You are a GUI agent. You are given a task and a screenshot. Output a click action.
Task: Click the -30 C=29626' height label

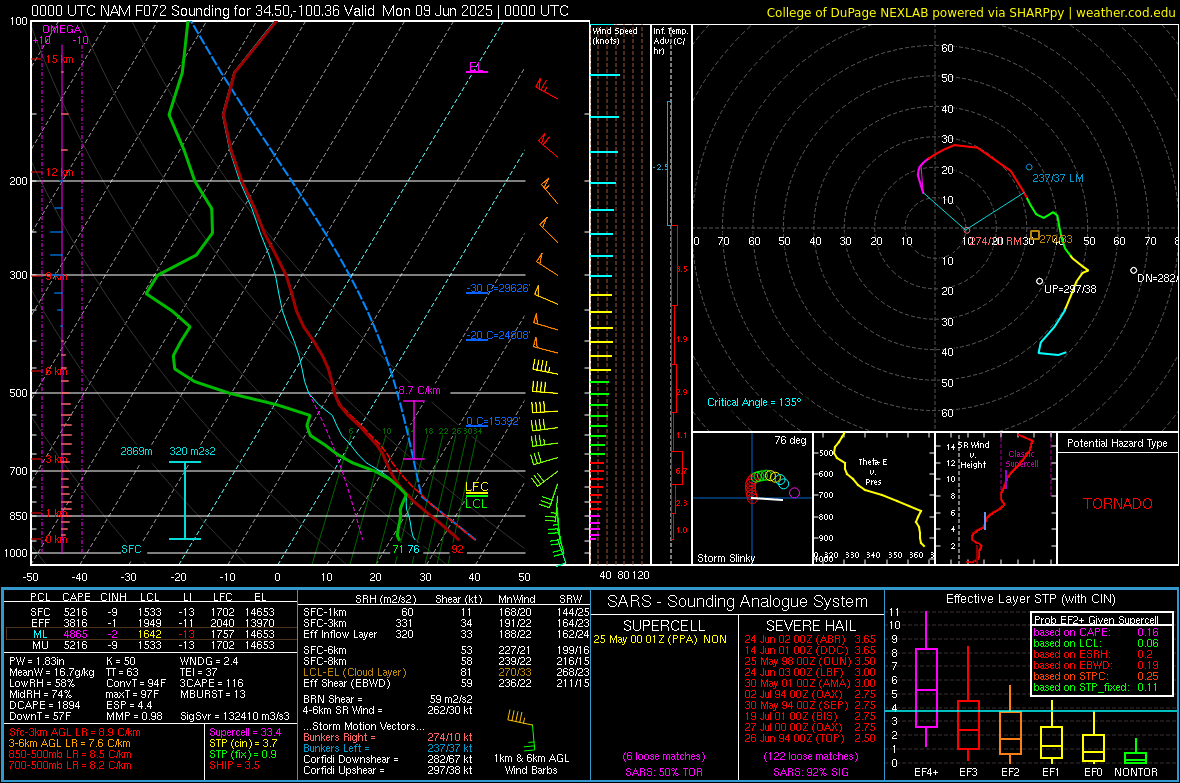tap(498, 288)
